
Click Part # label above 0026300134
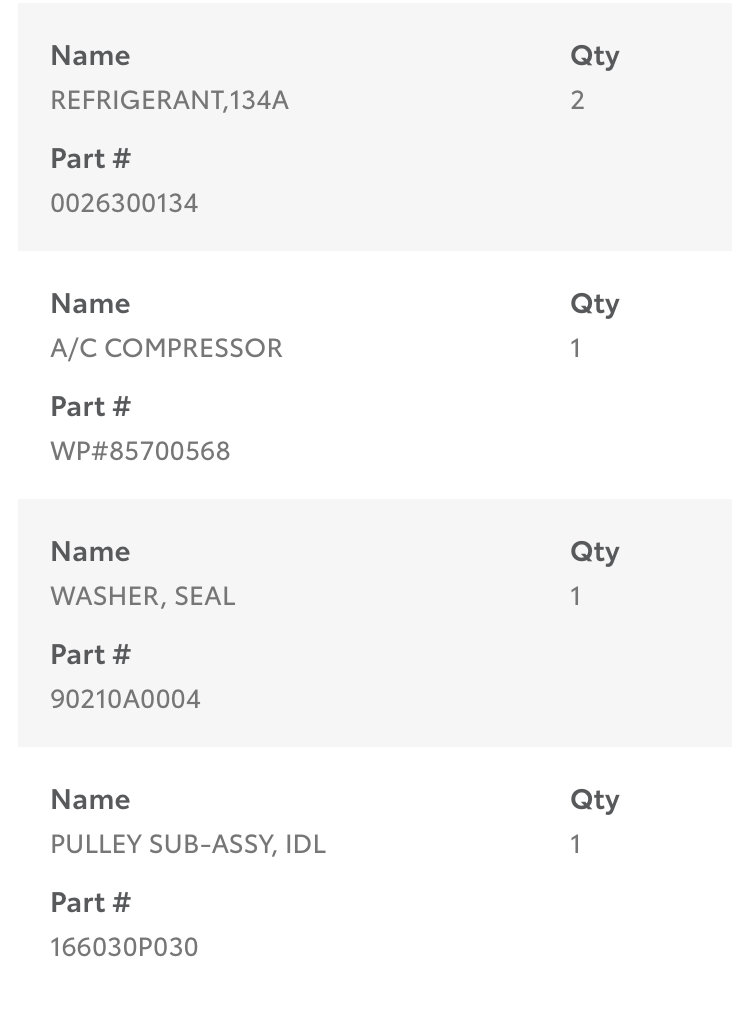click(90, 158)
